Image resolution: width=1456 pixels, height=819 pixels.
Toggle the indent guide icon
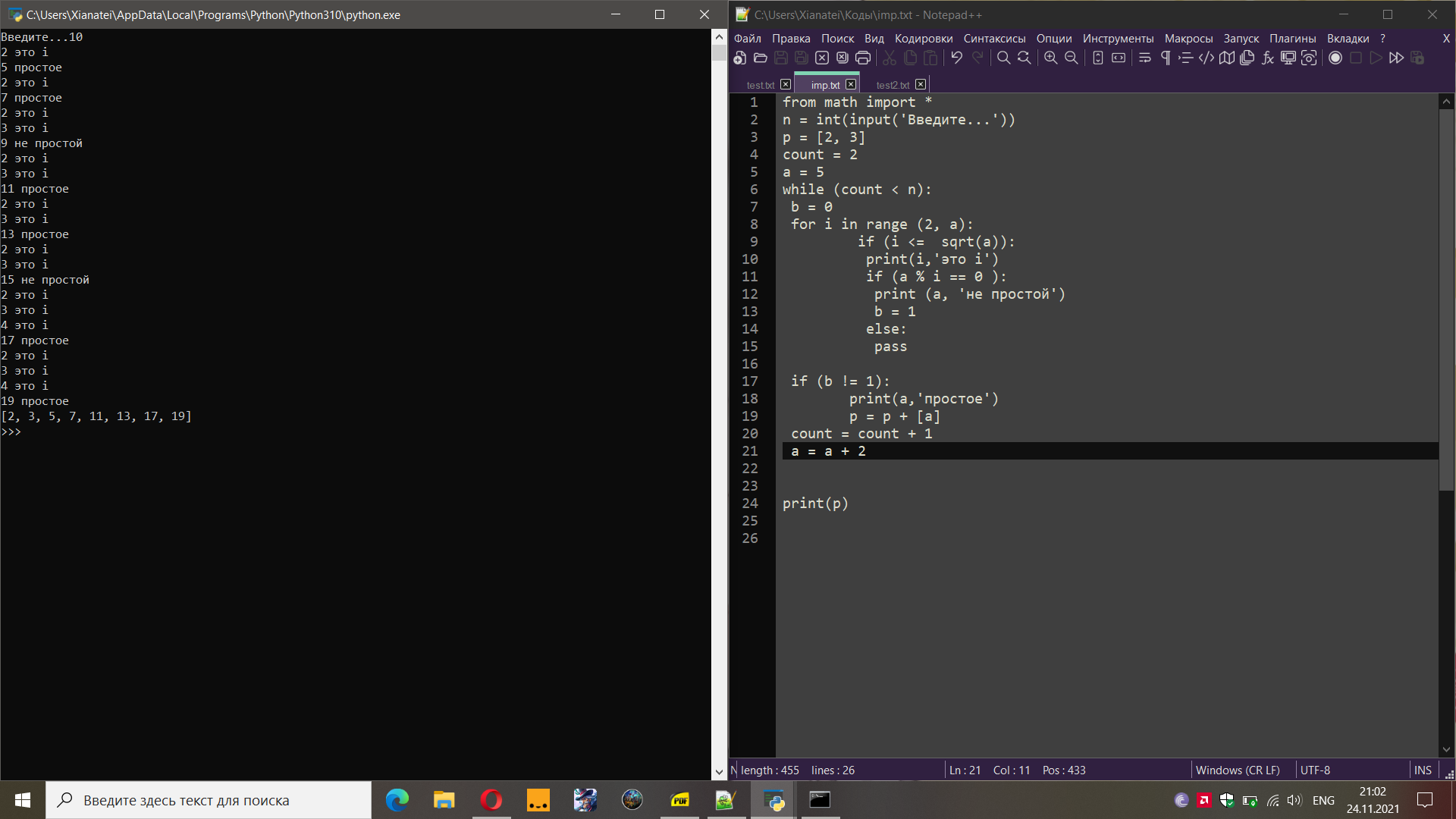(x=1186, y=58)
